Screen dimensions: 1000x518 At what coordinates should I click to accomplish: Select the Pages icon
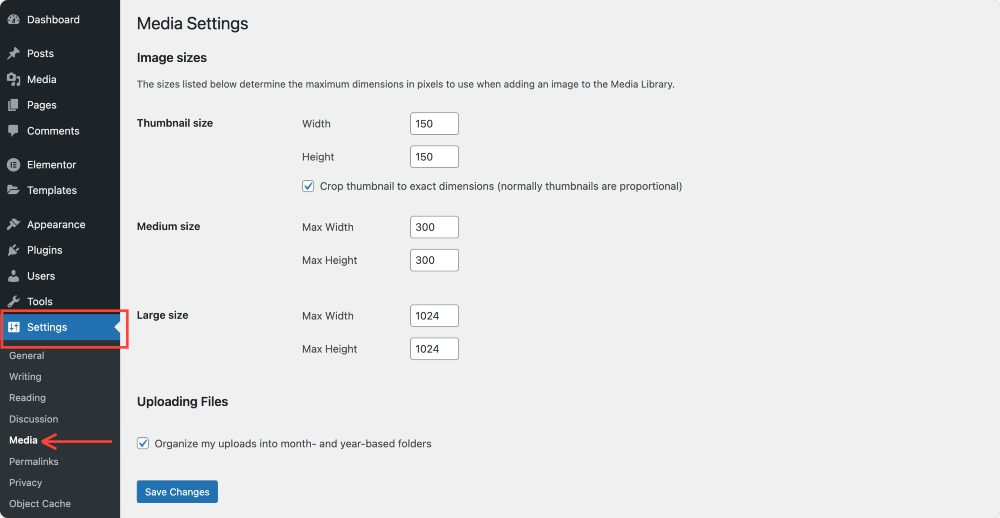point(13,105)
